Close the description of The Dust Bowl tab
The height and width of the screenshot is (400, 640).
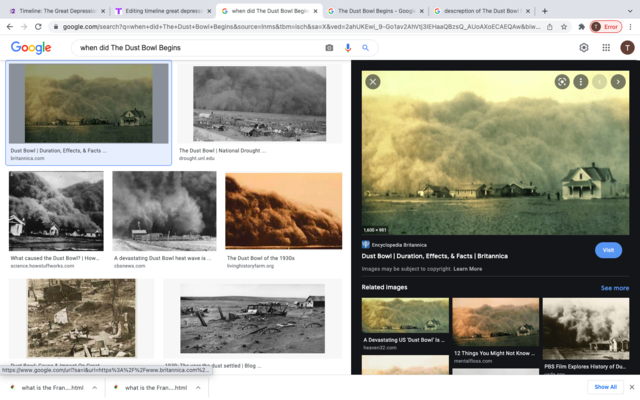tap(528, 11)
